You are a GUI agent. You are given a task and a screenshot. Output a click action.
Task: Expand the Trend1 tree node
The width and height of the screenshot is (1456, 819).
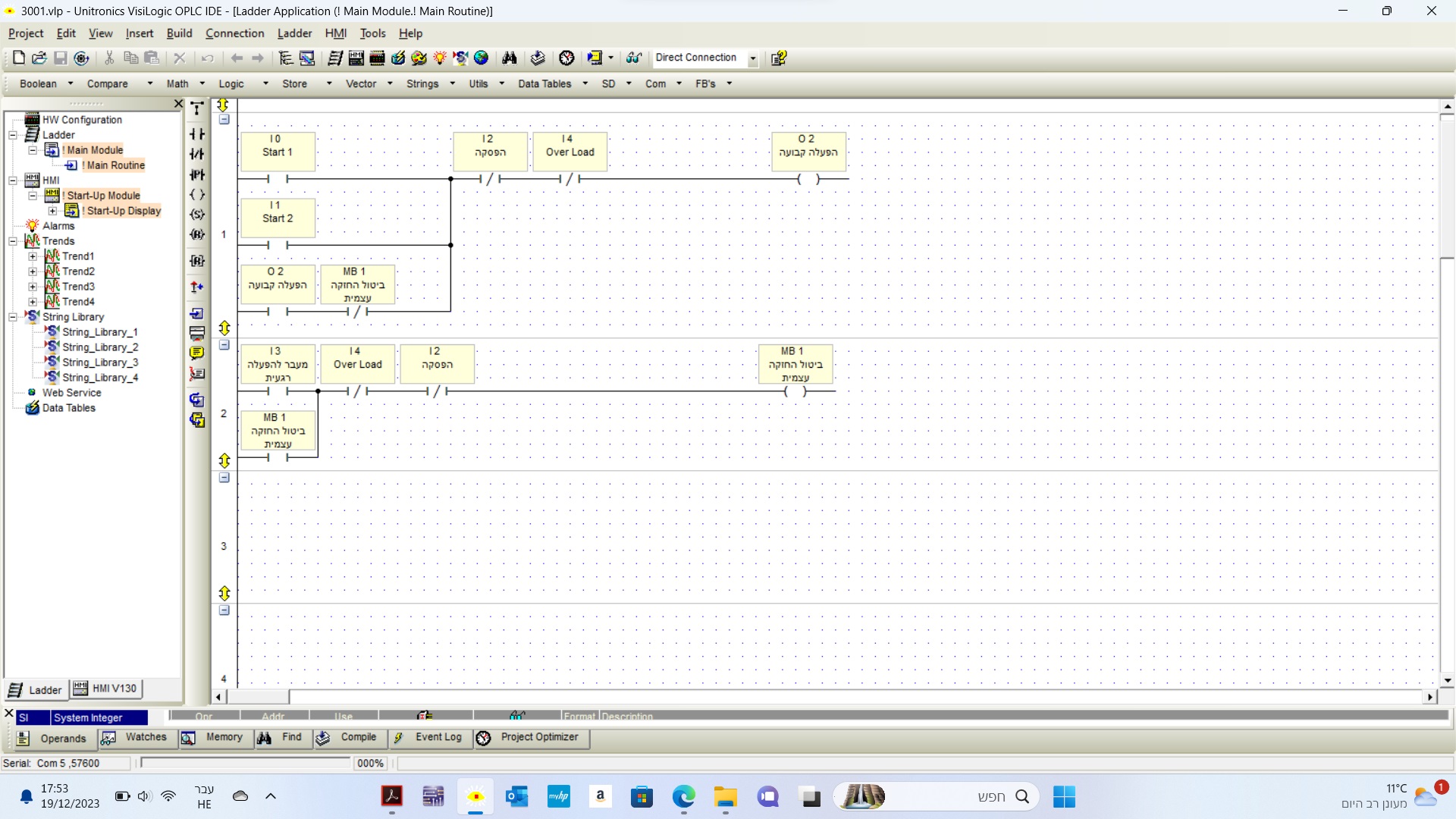[33, 256]
